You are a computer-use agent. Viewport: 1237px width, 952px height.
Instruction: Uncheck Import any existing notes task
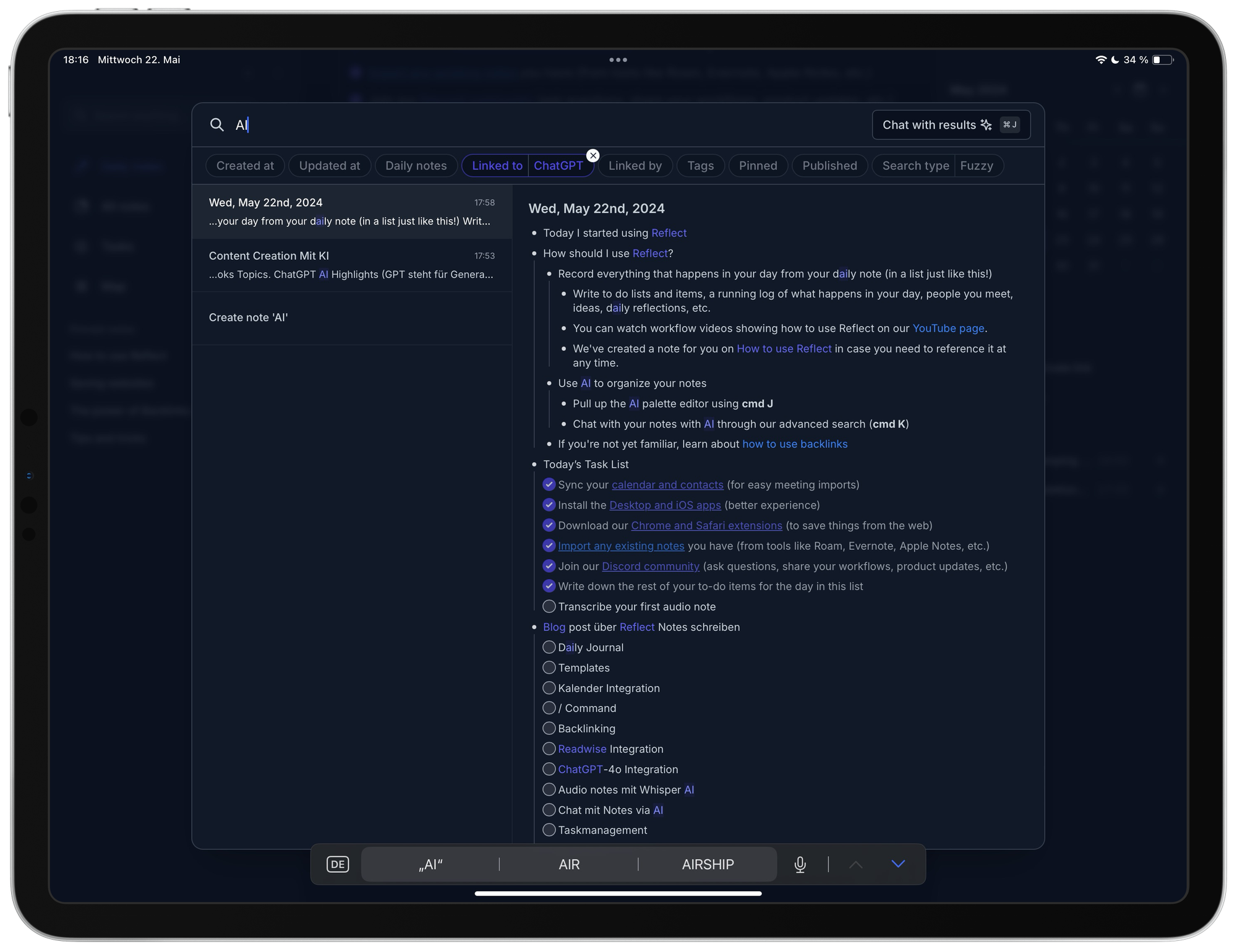click(549, 546)
